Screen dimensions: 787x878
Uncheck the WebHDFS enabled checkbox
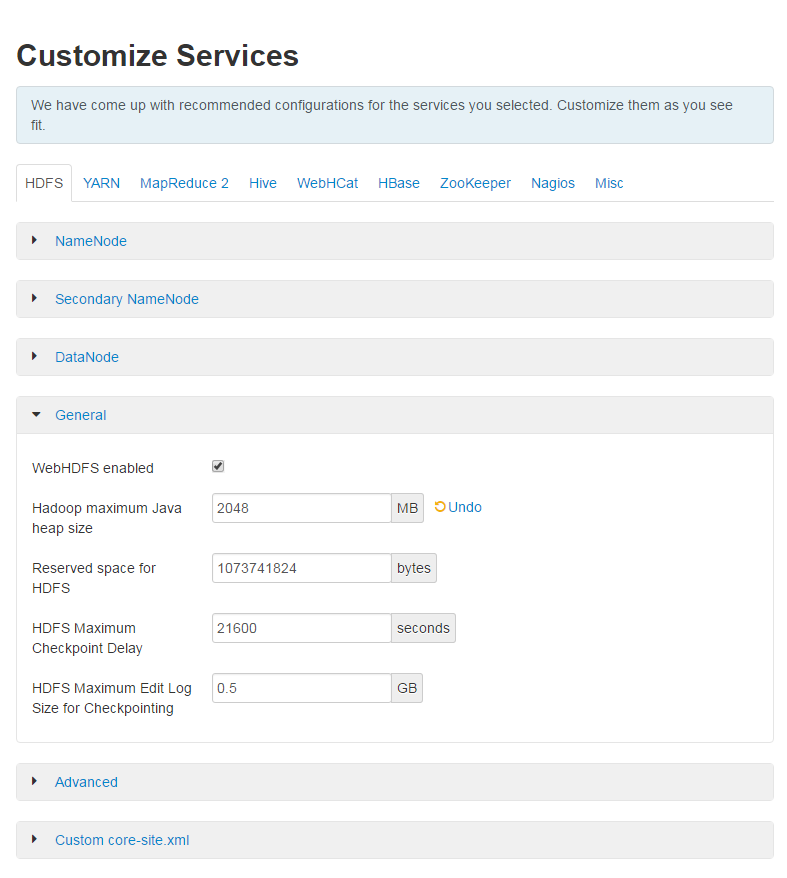218,465
